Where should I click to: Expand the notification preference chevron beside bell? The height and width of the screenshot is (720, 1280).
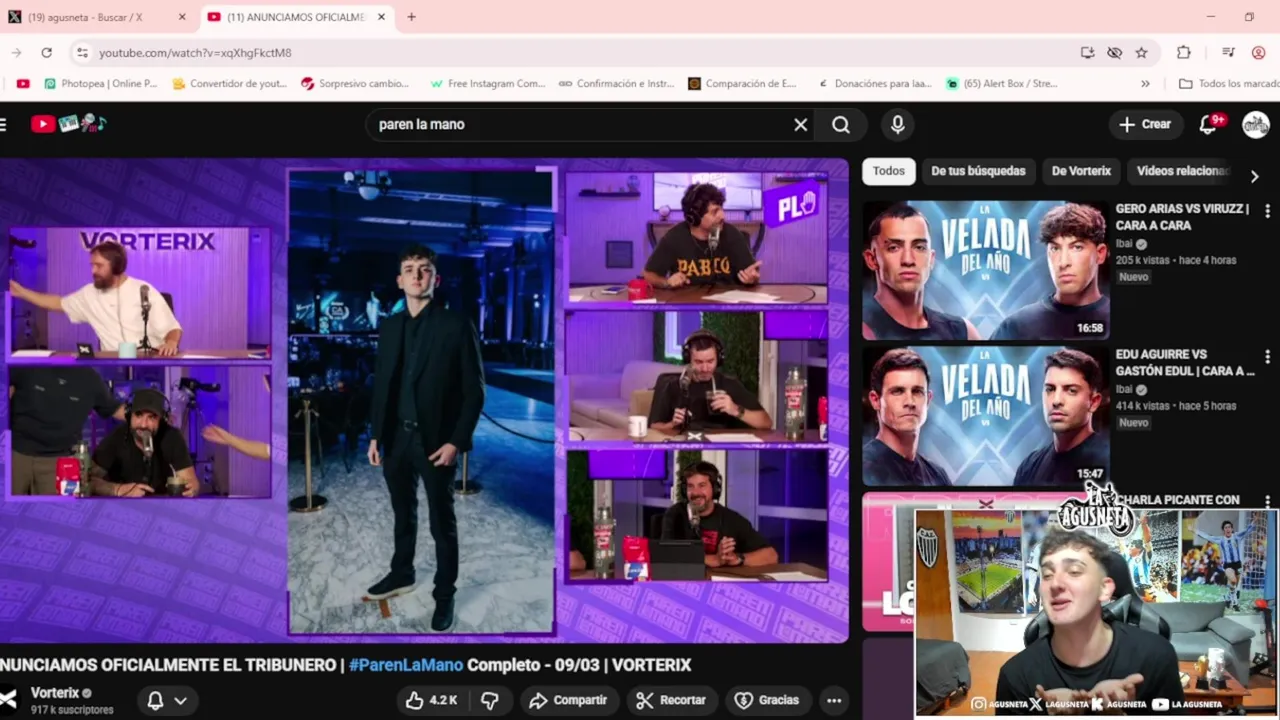pyautogui.click(x=181, y=700)
